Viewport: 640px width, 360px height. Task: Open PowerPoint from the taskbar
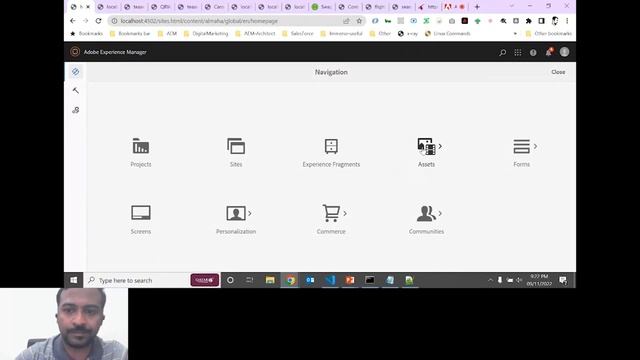[x=350, y=280]
